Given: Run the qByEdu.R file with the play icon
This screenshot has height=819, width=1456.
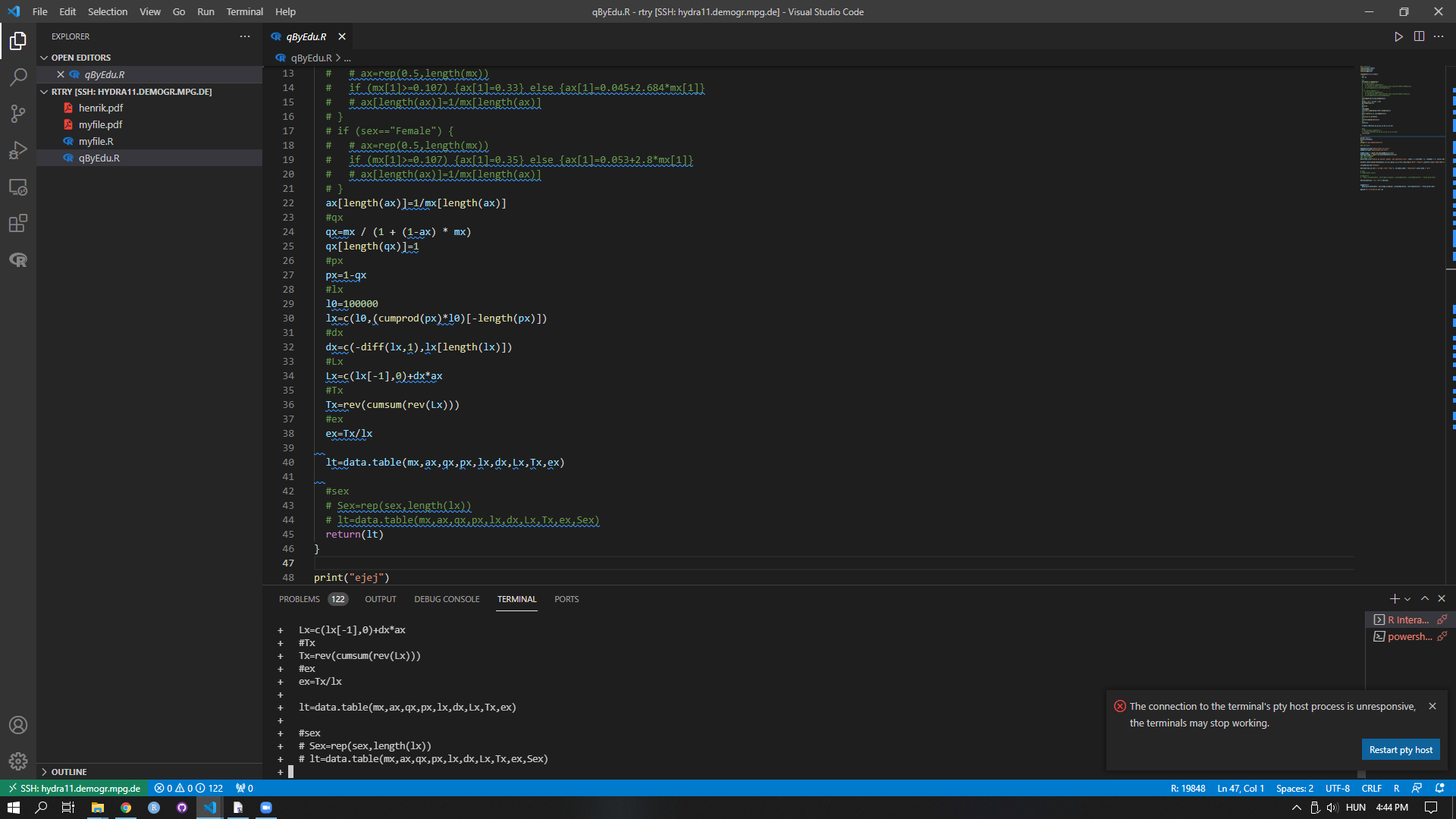Looking at the screenshot, I should tap(1399, 36).
